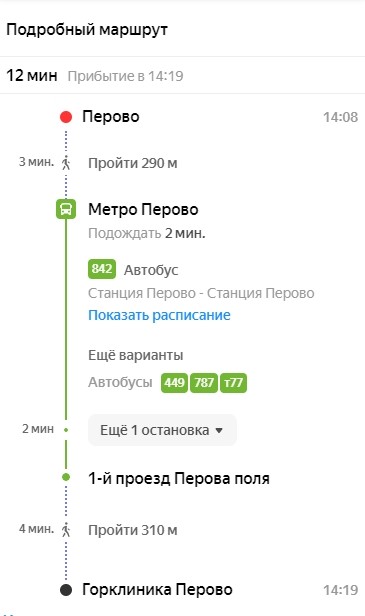Click the red Перово start point marker

66,117
